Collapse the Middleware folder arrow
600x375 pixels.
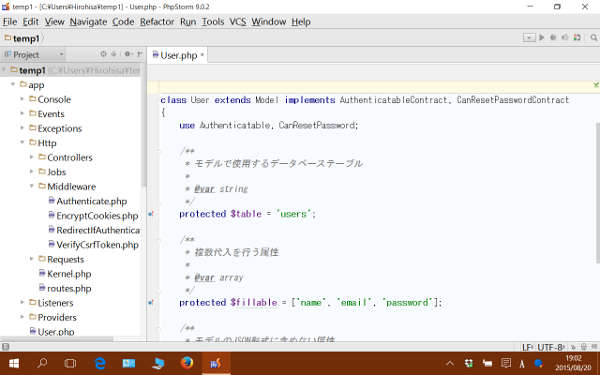click(32, 186)
